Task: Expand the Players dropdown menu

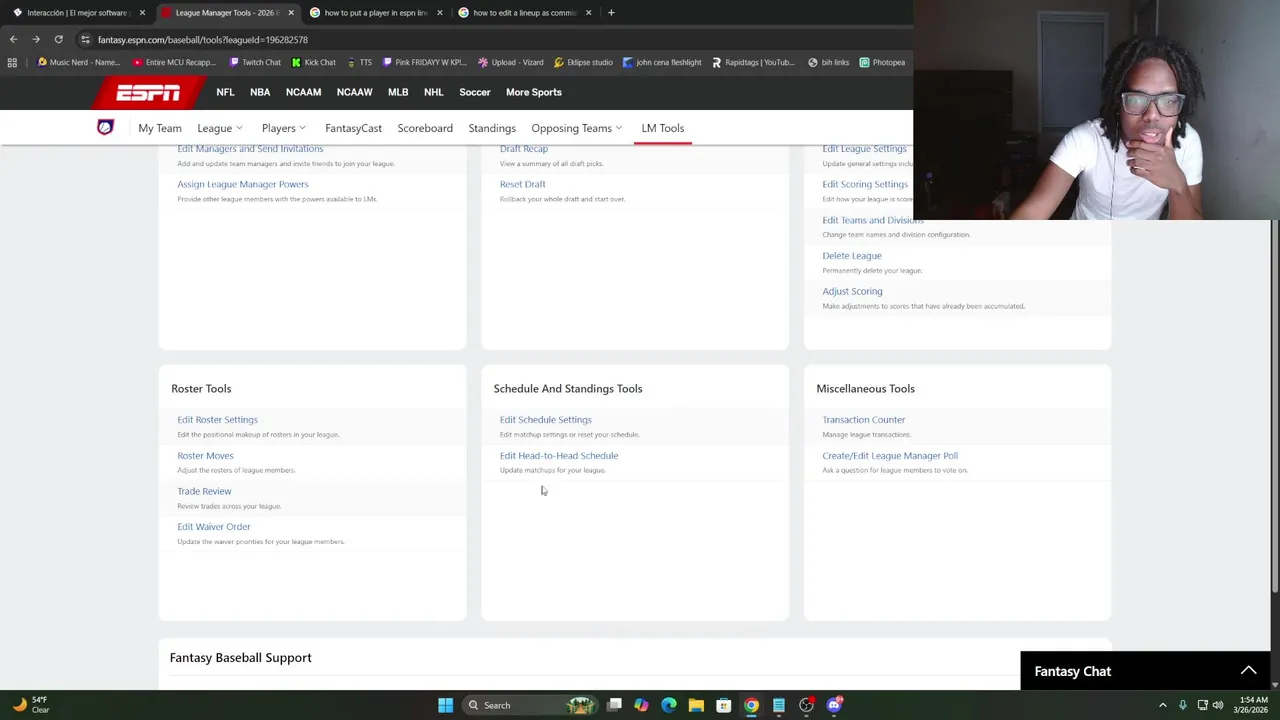Action: [x=283, y=128]
